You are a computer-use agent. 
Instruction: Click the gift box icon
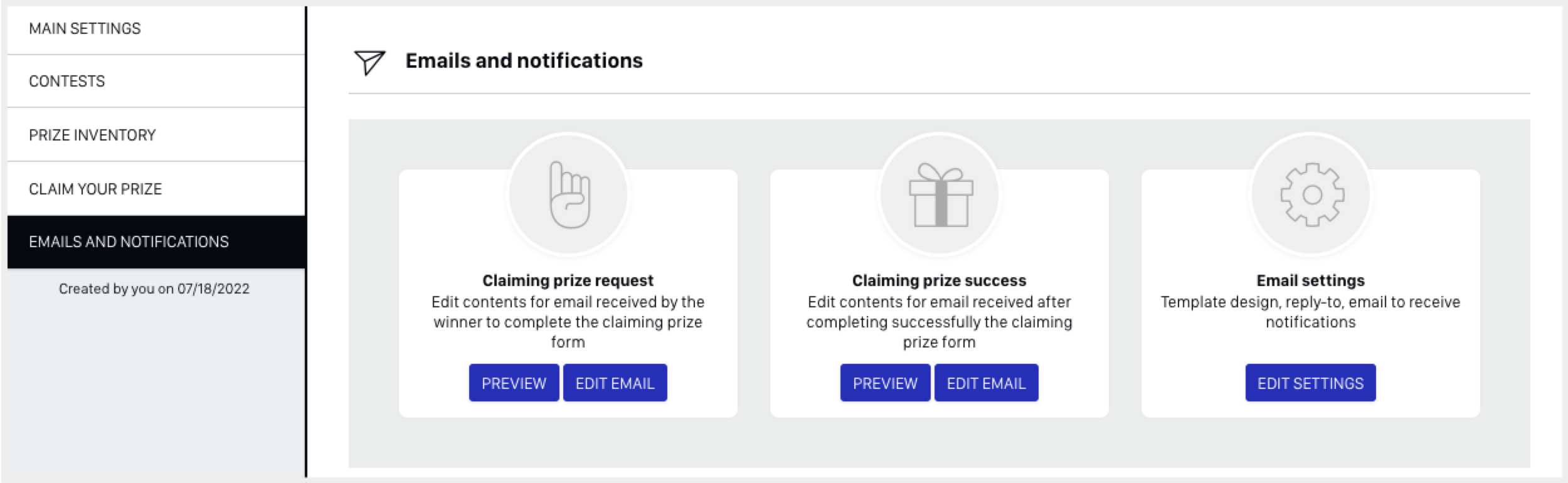coord(940,194)
